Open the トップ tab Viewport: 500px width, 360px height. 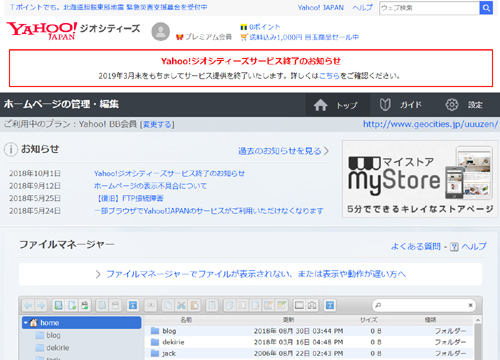337,105
